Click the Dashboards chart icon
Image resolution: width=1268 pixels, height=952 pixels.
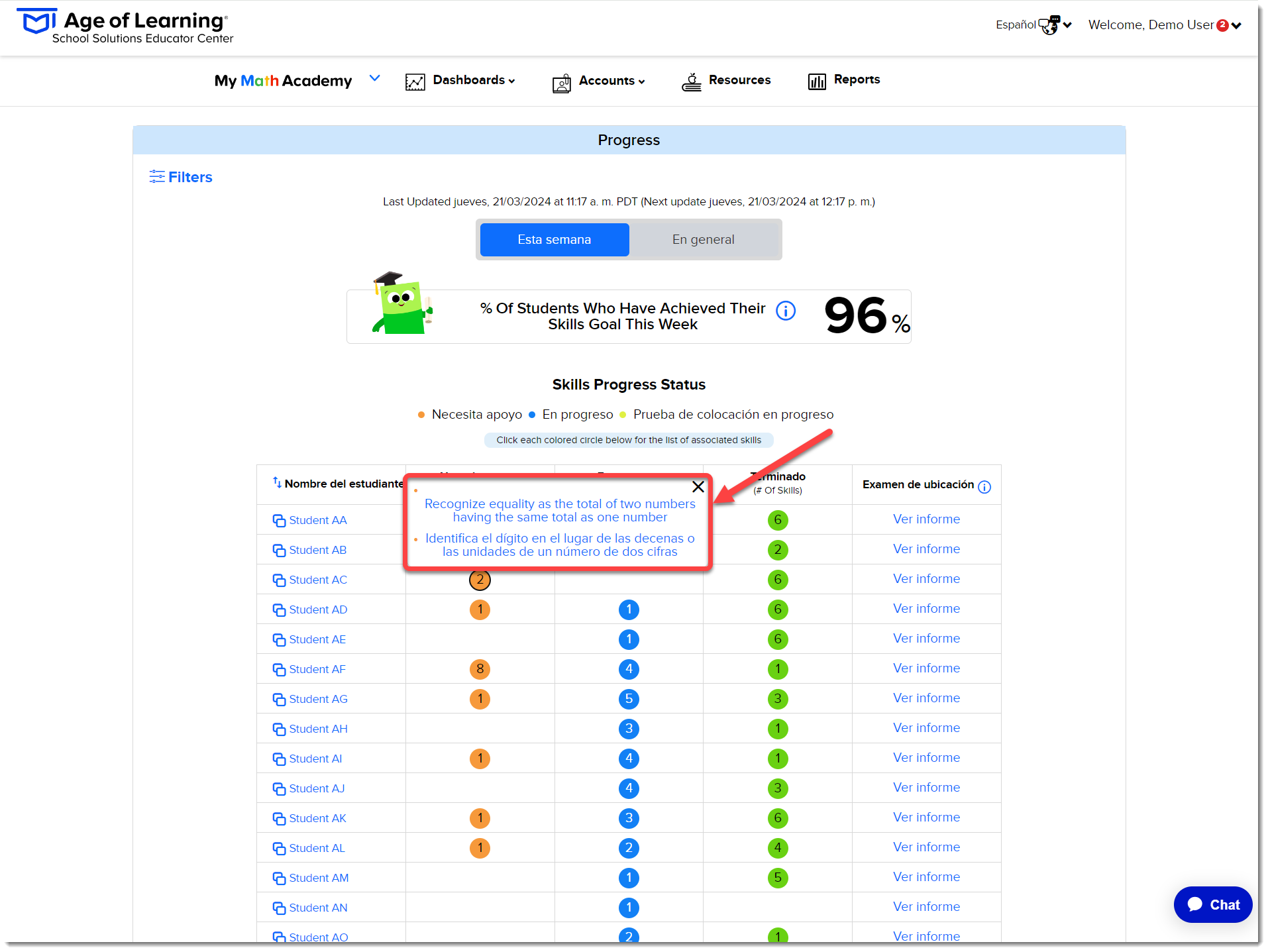point(415,81)
